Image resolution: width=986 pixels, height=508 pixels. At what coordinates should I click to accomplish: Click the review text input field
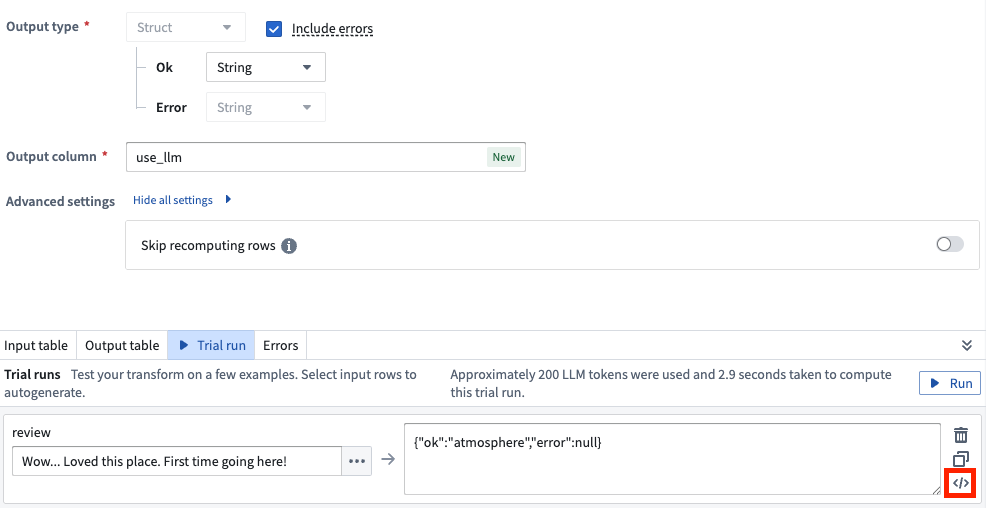coord(177,461)
